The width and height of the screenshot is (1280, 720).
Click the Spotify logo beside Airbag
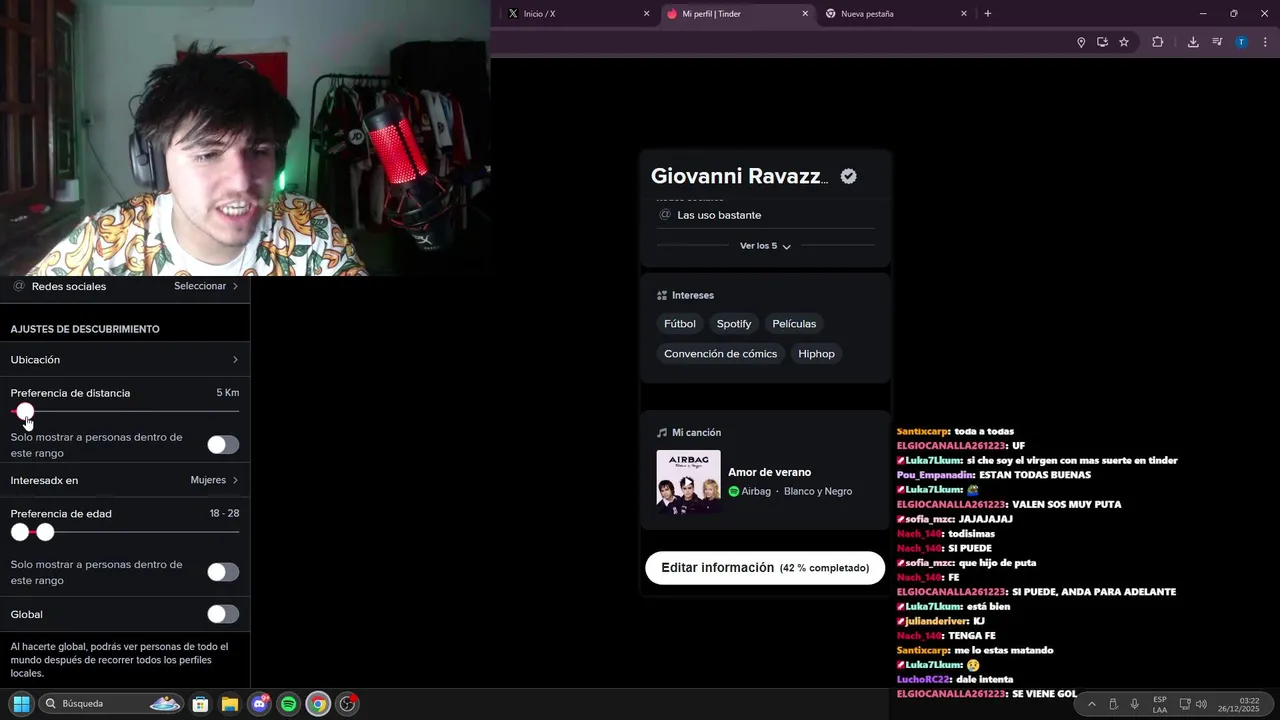click(734, 491)
